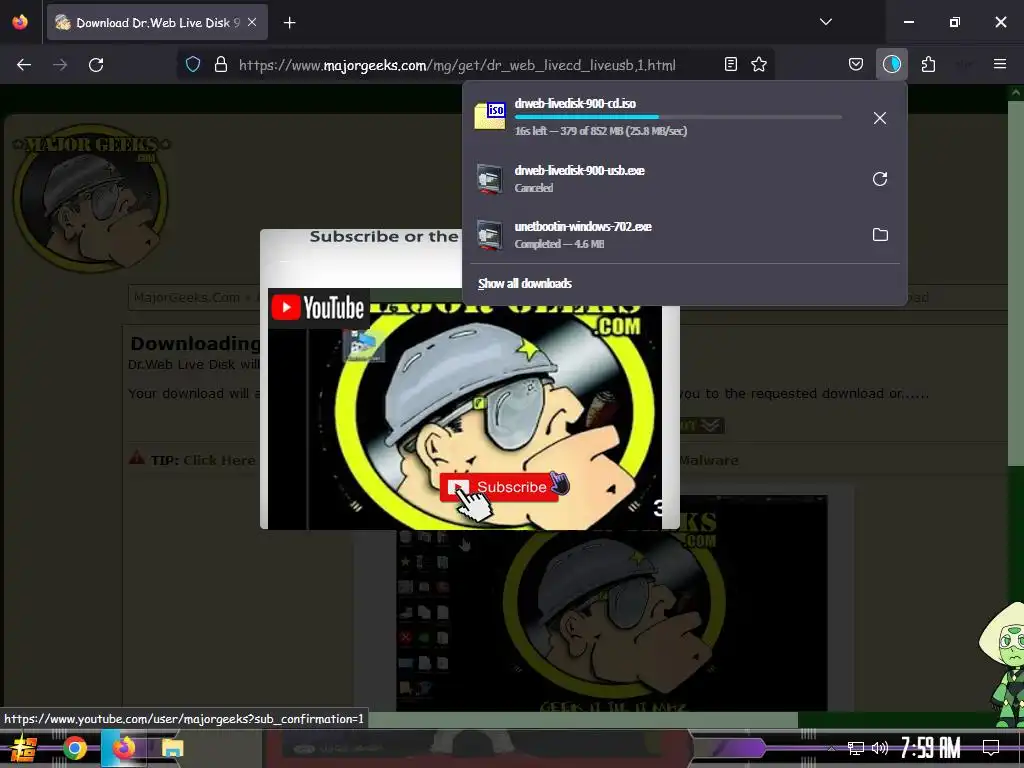Viewport: 1024px width, 768px height.
Task: Open the notifications action center icon
Action: [x=991, y=748]
